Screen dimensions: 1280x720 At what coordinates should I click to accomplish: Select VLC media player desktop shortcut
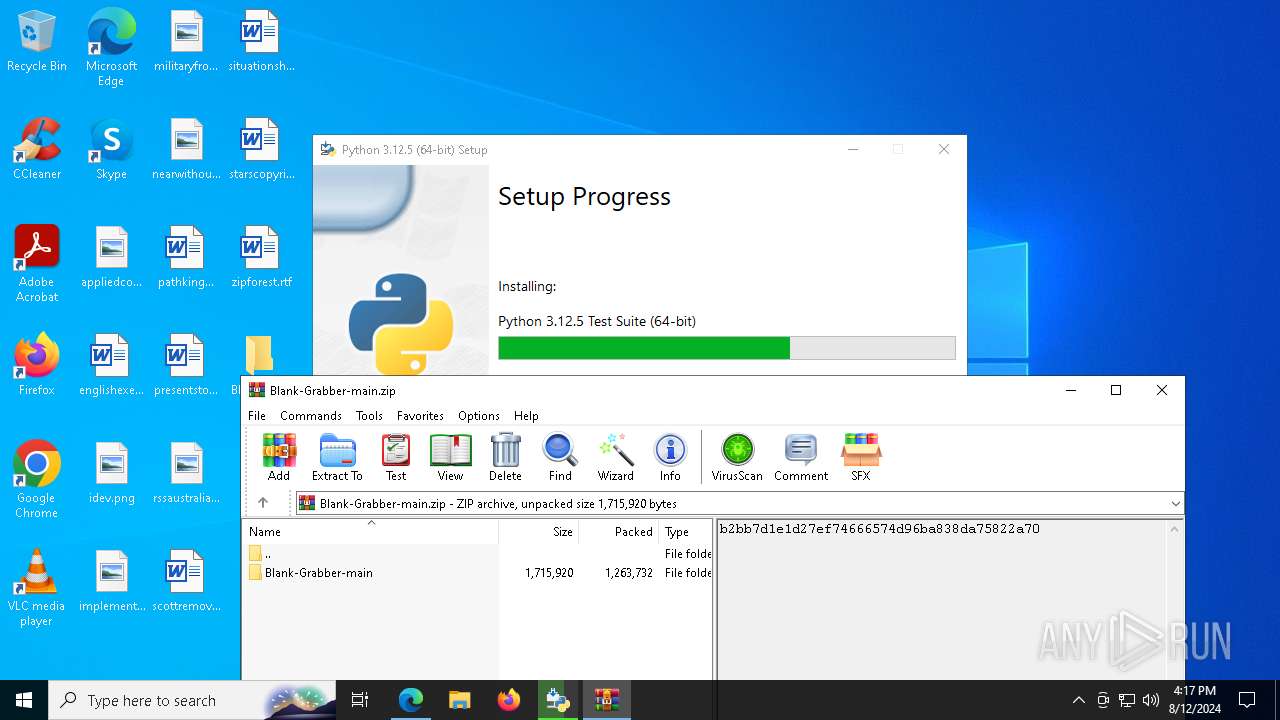(x=37, y=588)
